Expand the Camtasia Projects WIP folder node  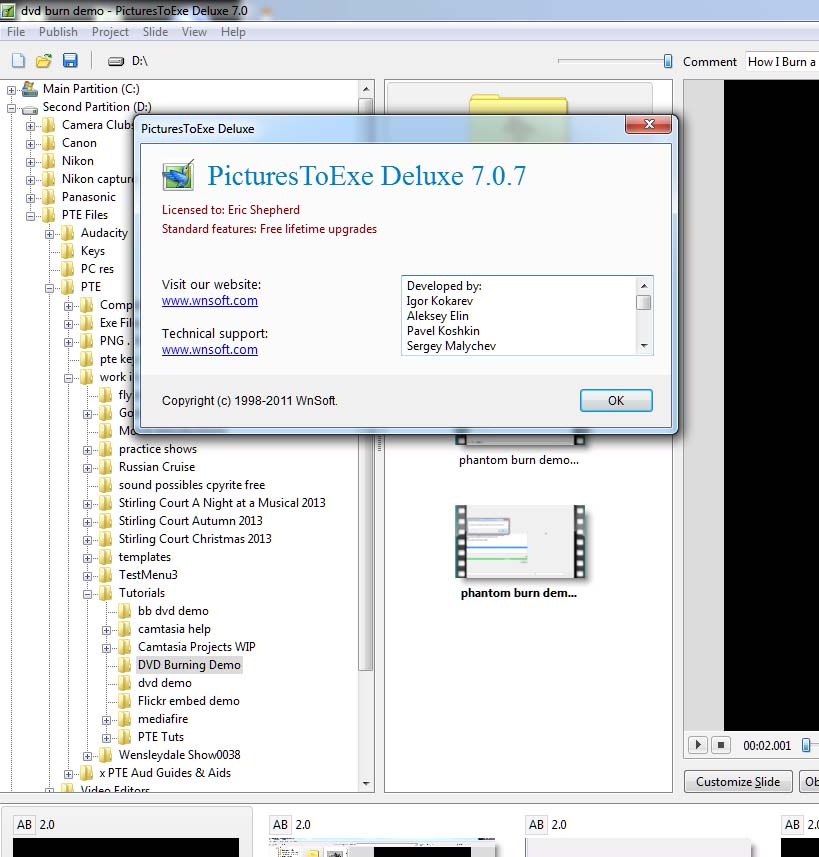[x=107, y=648]
